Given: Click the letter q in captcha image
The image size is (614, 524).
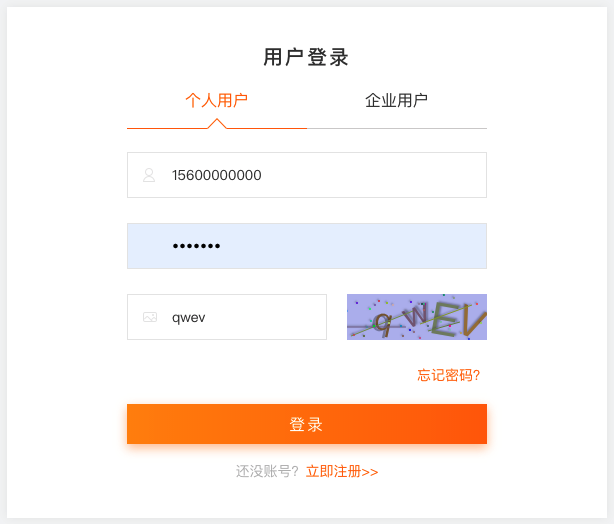Looking at the screenshot, I should [383, 323].
